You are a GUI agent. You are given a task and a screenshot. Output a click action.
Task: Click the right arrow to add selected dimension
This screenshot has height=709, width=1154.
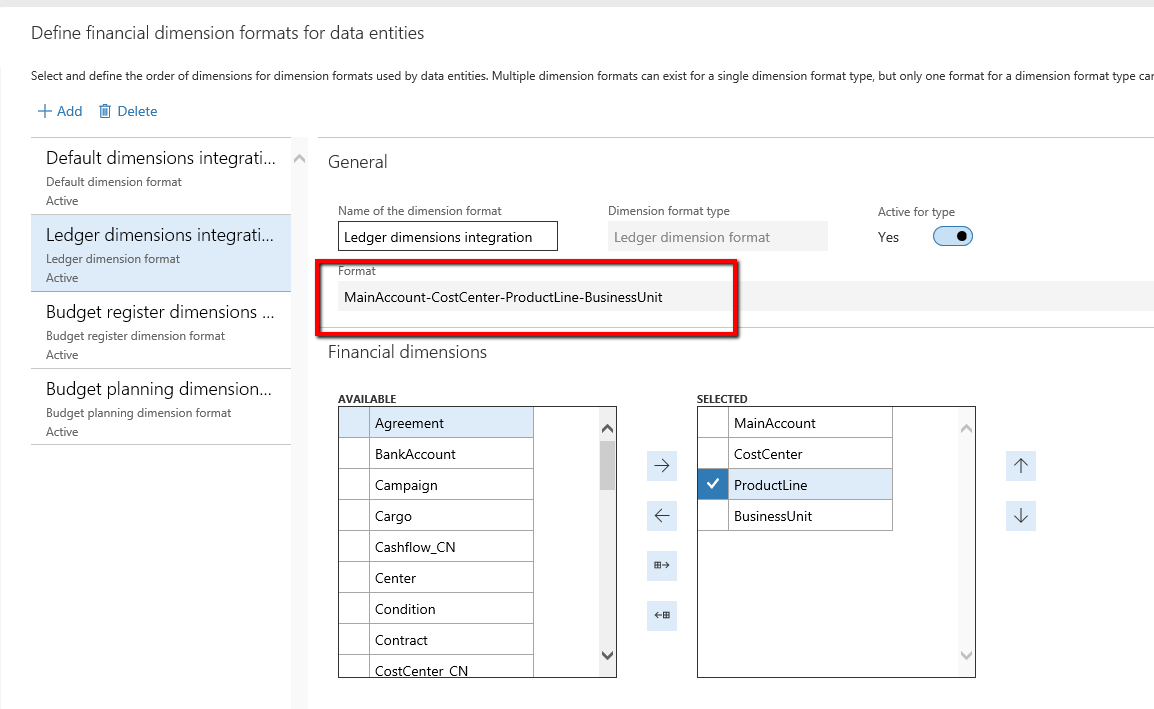pyautogui.click(x=661, y=465)
